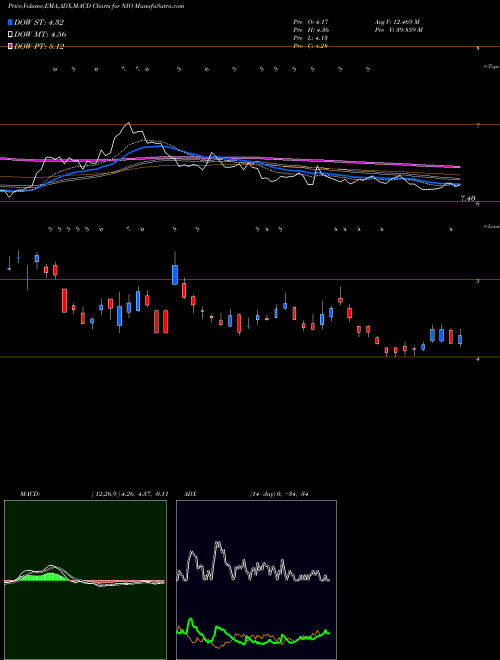Click the magenta DOW PT legend swatch
This screenshot has height=660, width=500.
point(10,46)
